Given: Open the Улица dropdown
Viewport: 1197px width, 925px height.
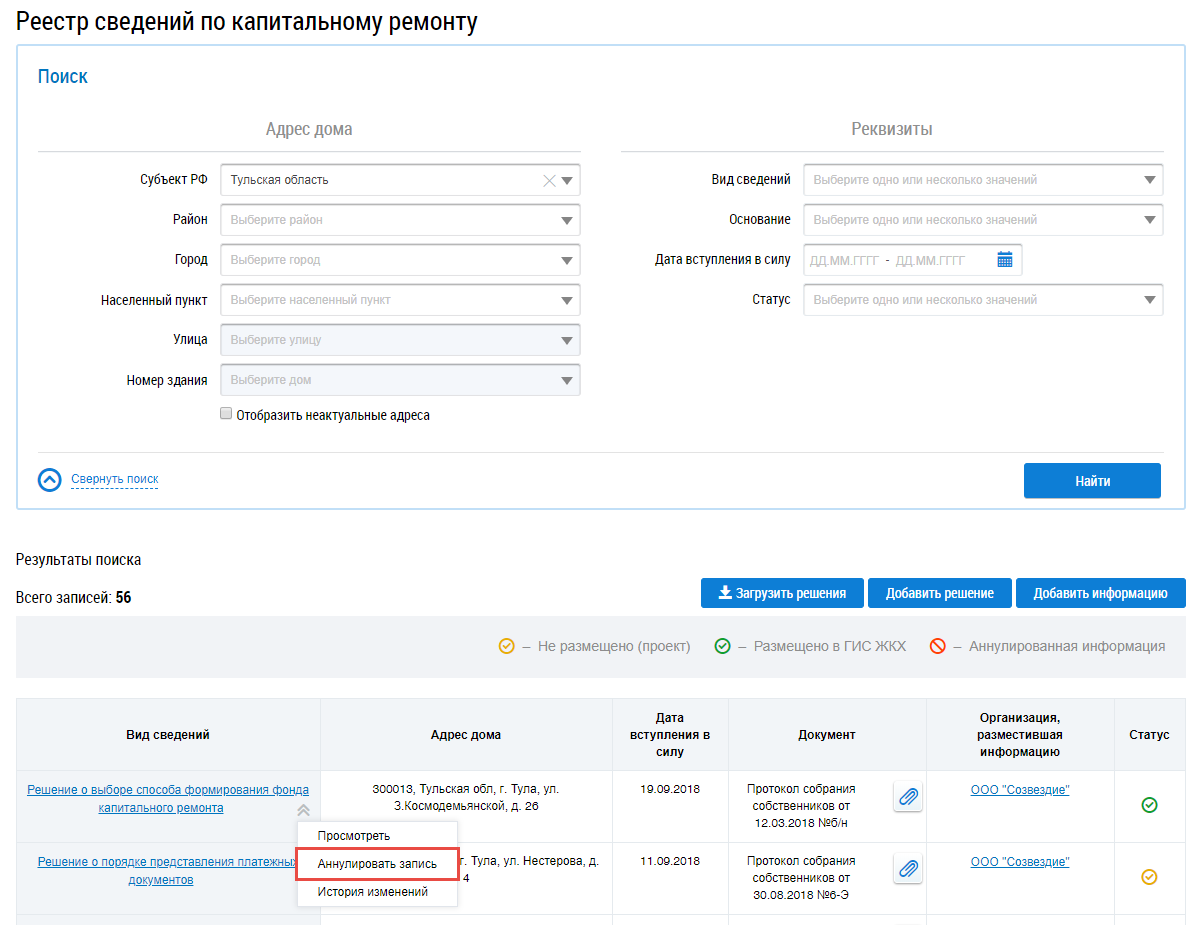Looking at the screenshot, I should [400, 340].
